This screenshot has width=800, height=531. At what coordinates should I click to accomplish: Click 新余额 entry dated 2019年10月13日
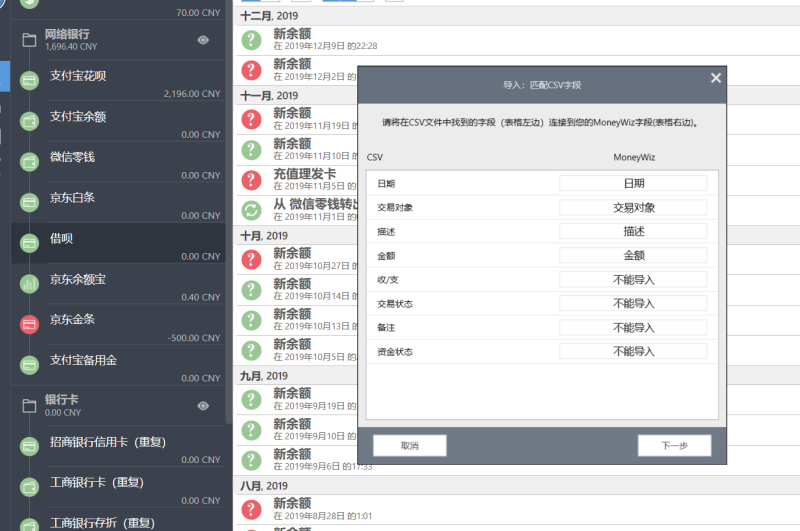point(297,320)
